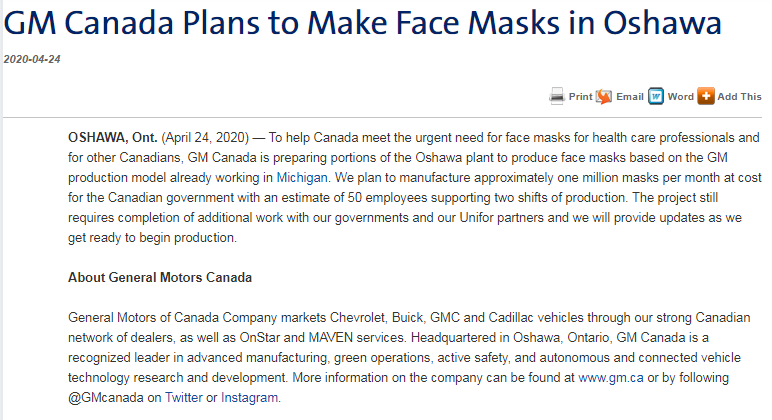The image size is (772, 420).
Task: Choose the Email text label
Action: coord(630,97)
